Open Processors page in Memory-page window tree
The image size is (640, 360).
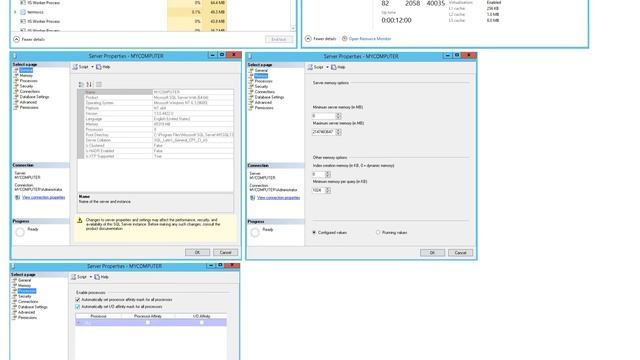point(264,81)
